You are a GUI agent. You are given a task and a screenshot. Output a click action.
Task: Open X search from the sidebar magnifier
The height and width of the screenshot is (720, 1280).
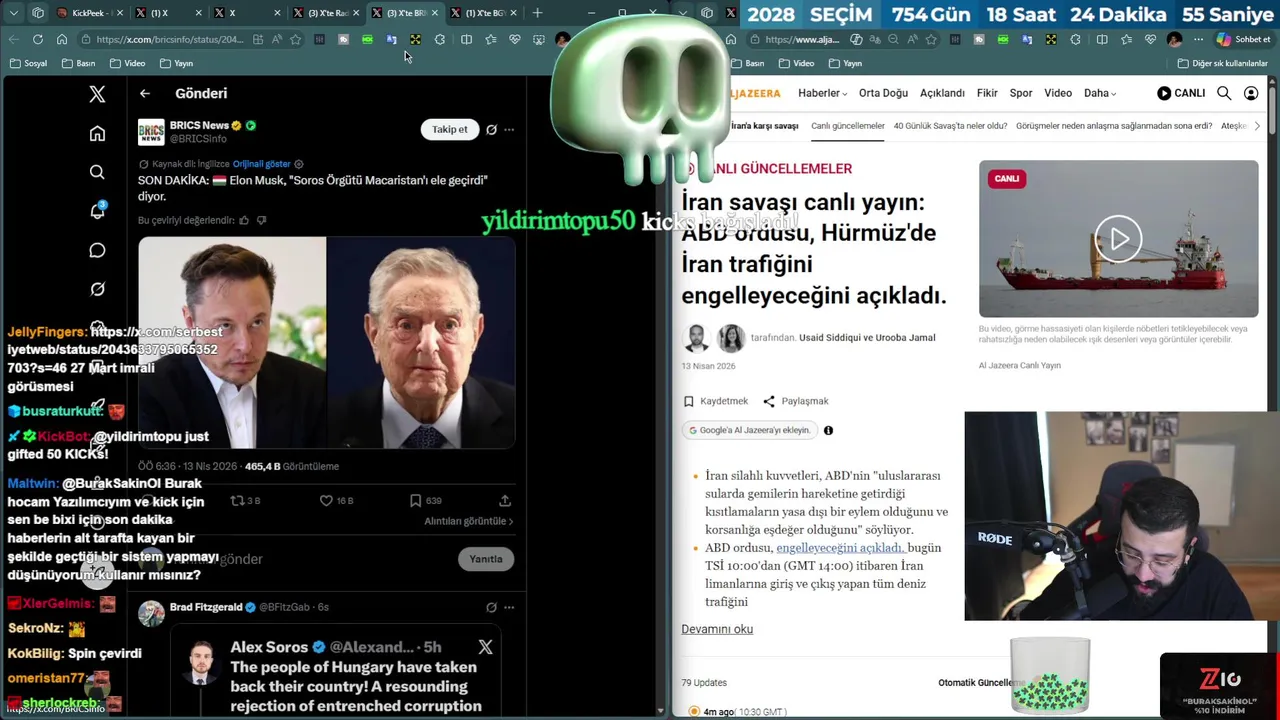pos(97,172)
